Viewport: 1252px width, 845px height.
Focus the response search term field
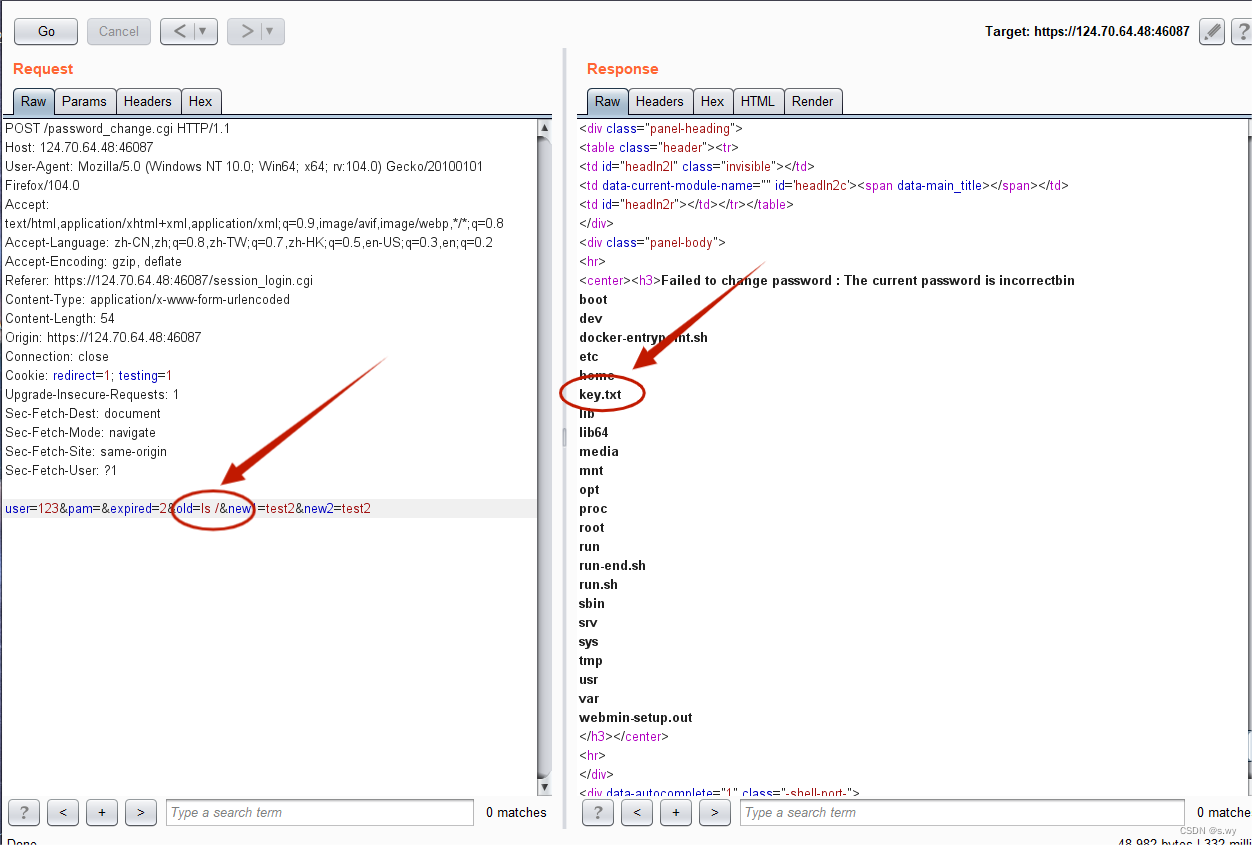962,812
